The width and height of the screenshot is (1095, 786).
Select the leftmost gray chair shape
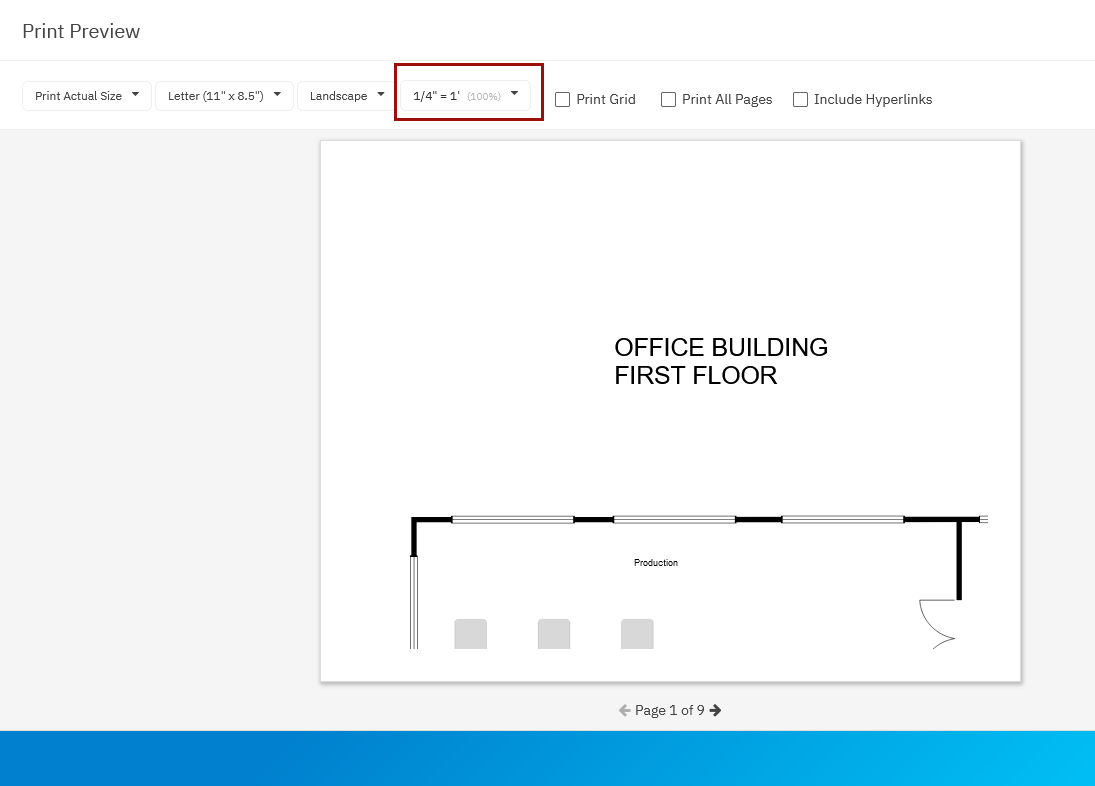click(471, 634)
